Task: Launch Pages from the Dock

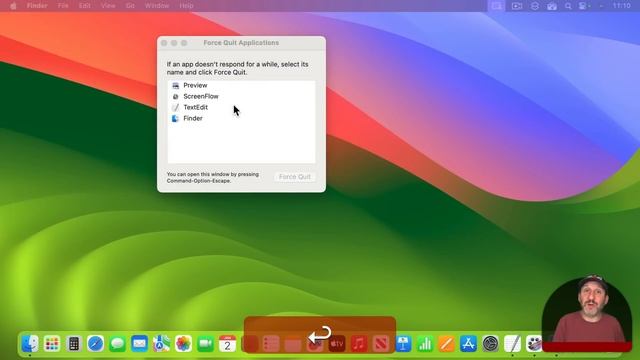Action: tap(447, 344)
